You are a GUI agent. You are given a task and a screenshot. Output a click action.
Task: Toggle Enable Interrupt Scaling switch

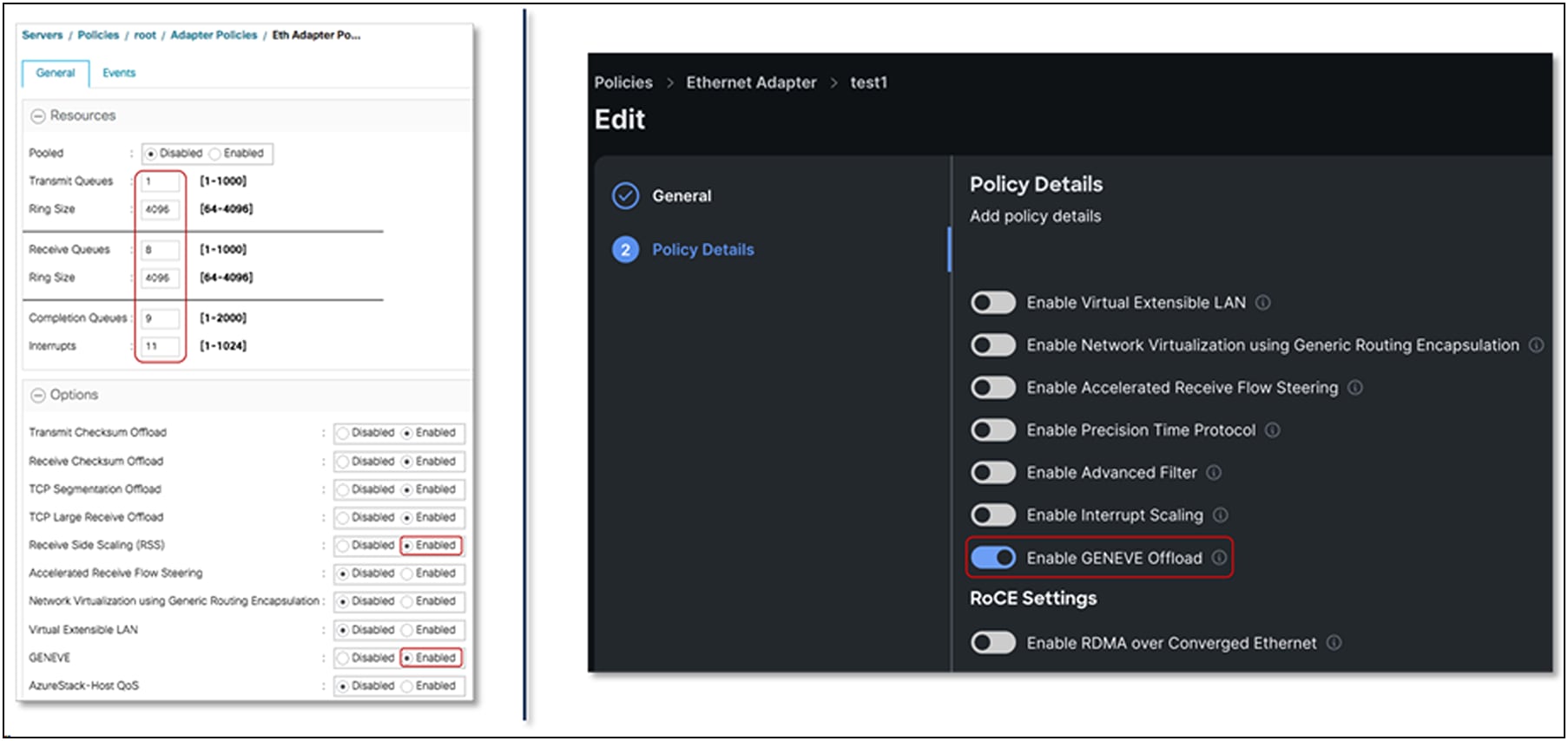993,515
